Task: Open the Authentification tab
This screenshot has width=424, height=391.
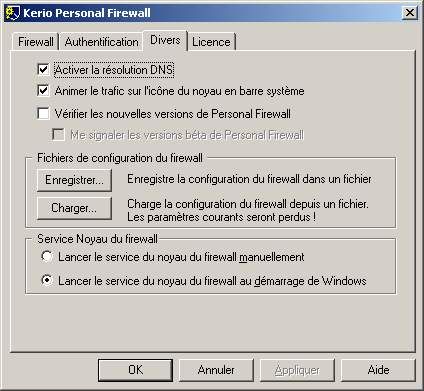Action: point(101,42)
